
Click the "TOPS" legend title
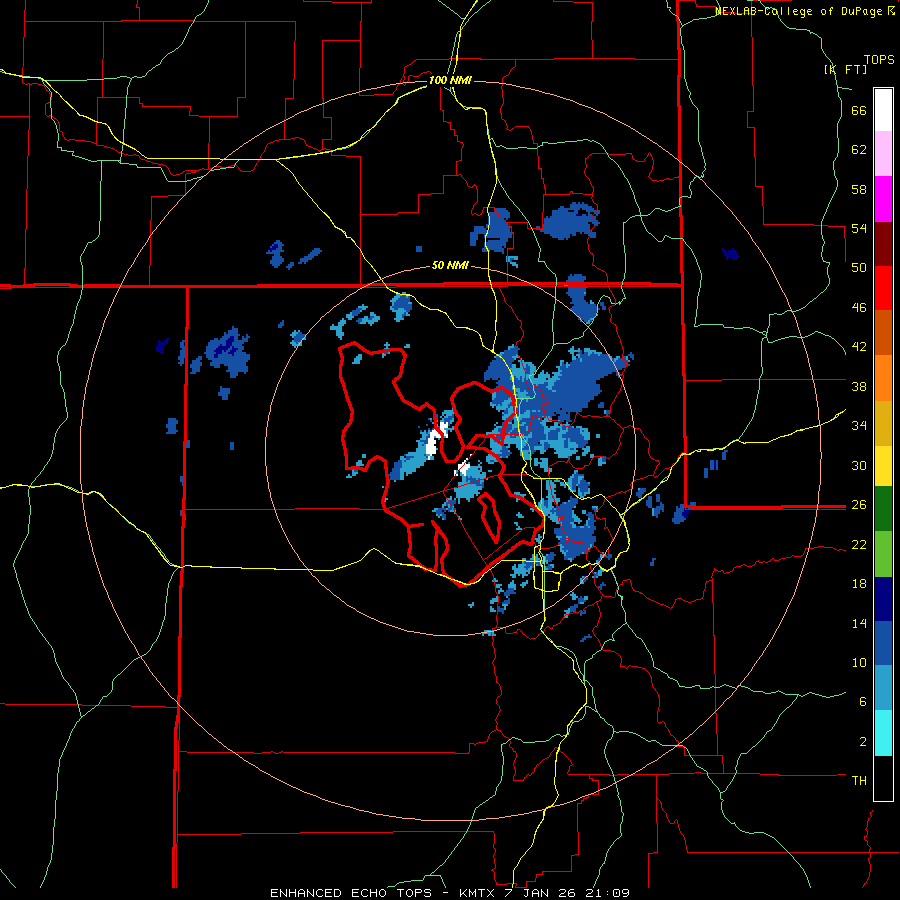click(879, 60)
